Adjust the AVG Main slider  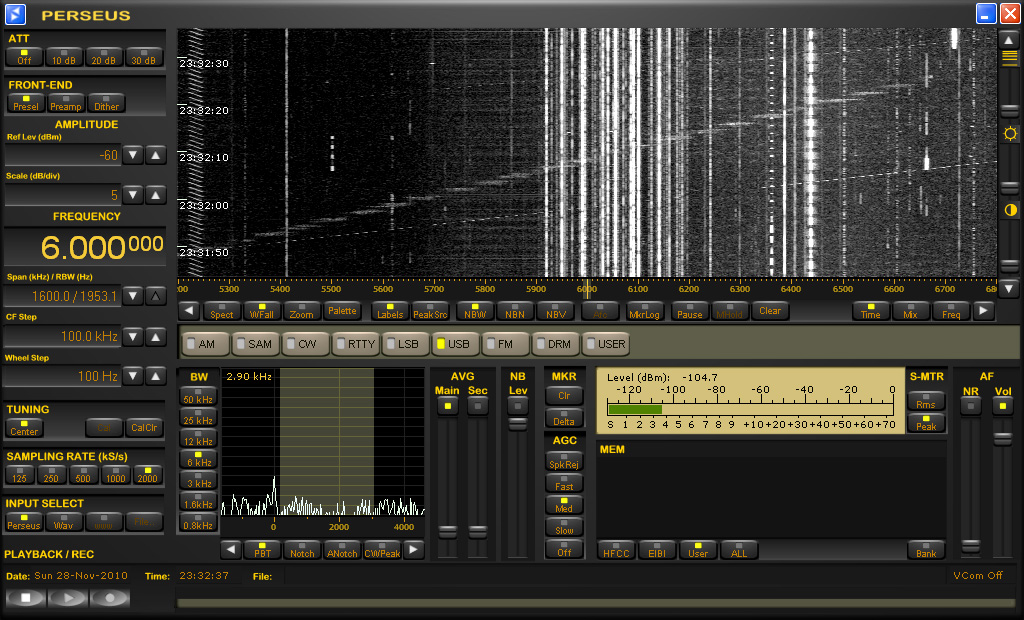click(447, 532)
